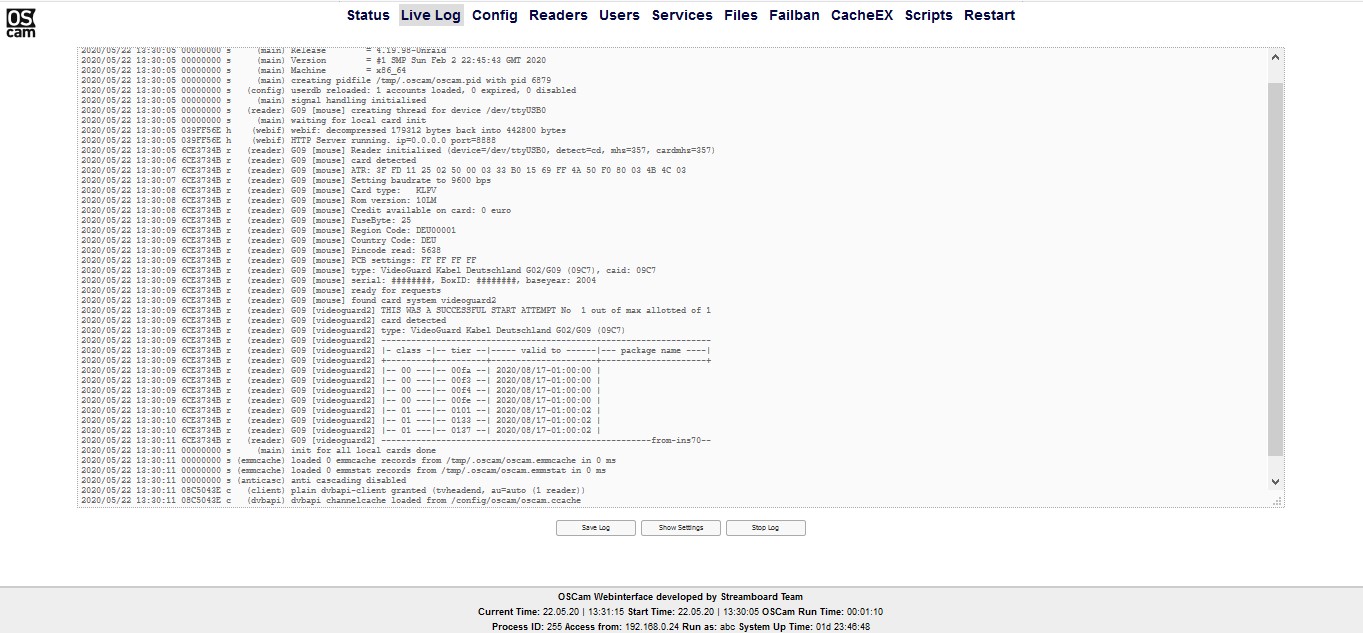The height and width of the screenshot is (633, 1363).
Task: Click the 'webif: decompressed 179312 bytes' line
Action: (x=324, y=130)
